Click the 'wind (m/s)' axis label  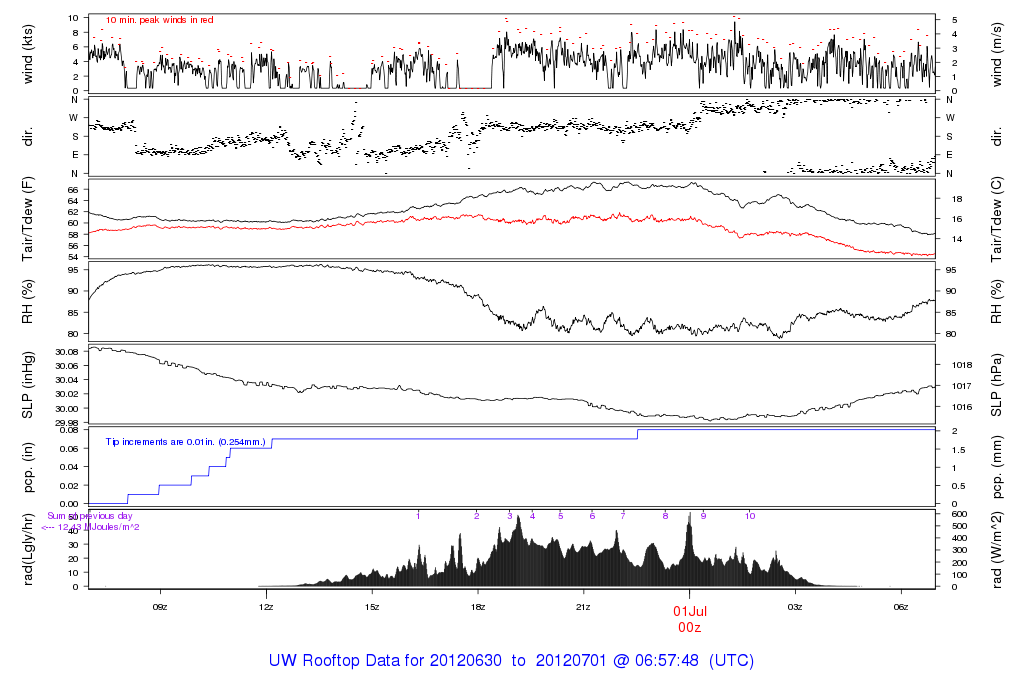(x=995, y=54)
